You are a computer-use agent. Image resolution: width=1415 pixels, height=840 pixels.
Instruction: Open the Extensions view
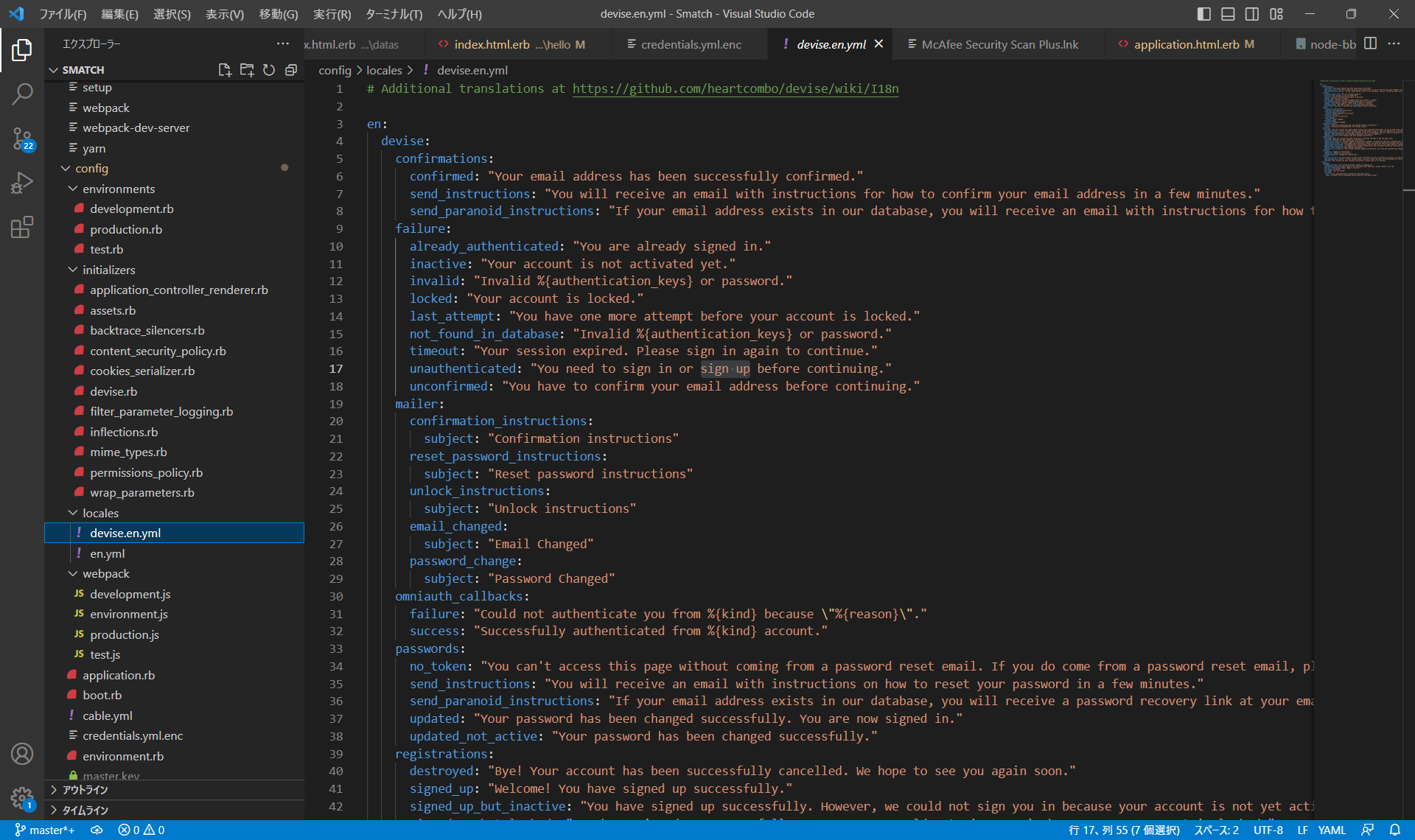coord(22,226)
